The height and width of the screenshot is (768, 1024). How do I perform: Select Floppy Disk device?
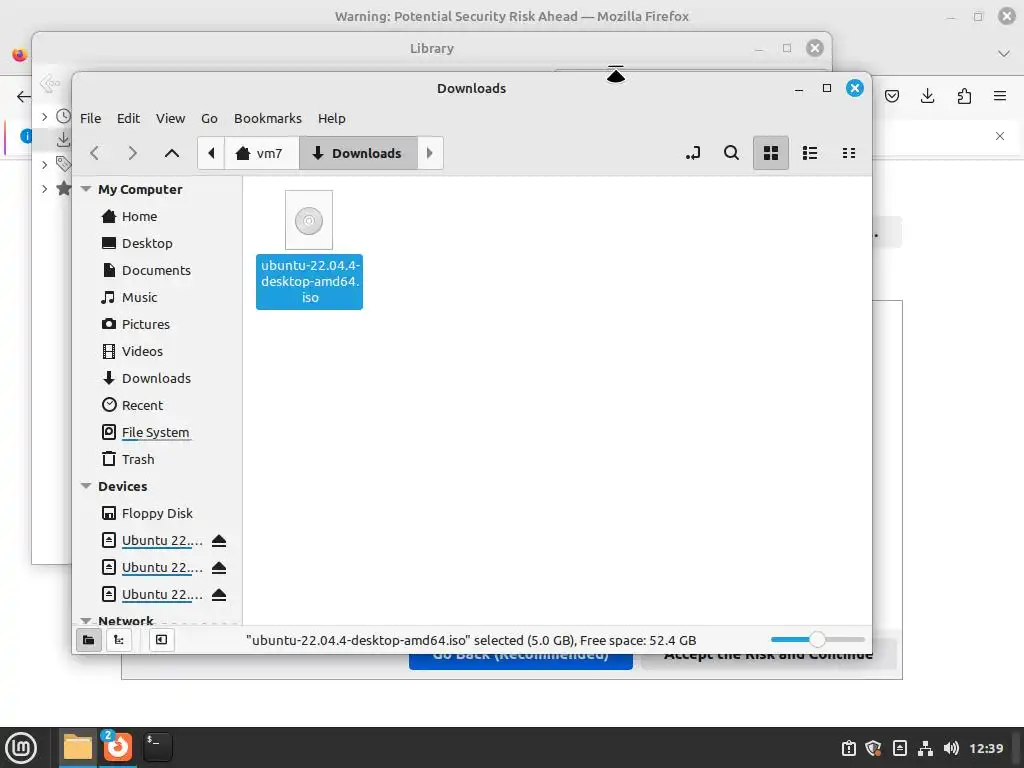click(157, 513)
